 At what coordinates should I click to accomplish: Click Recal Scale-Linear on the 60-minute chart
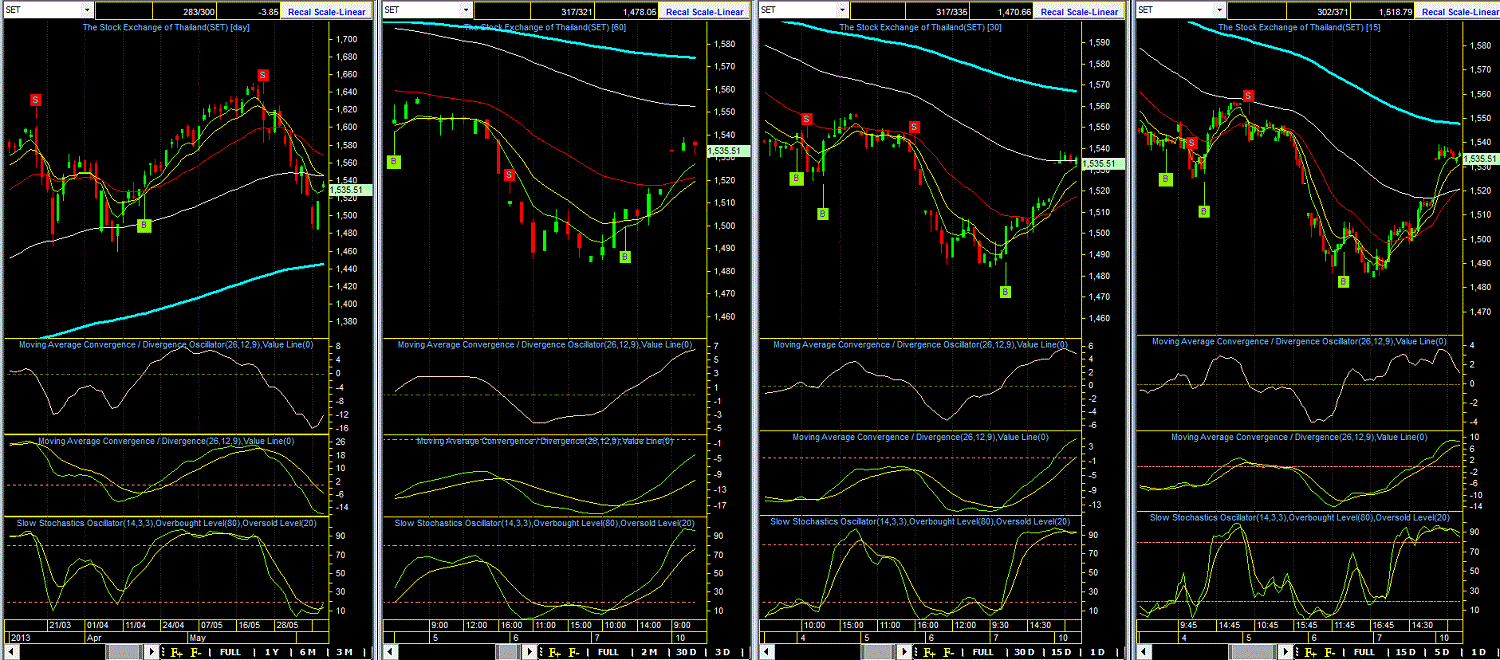[x=704, y=11]
